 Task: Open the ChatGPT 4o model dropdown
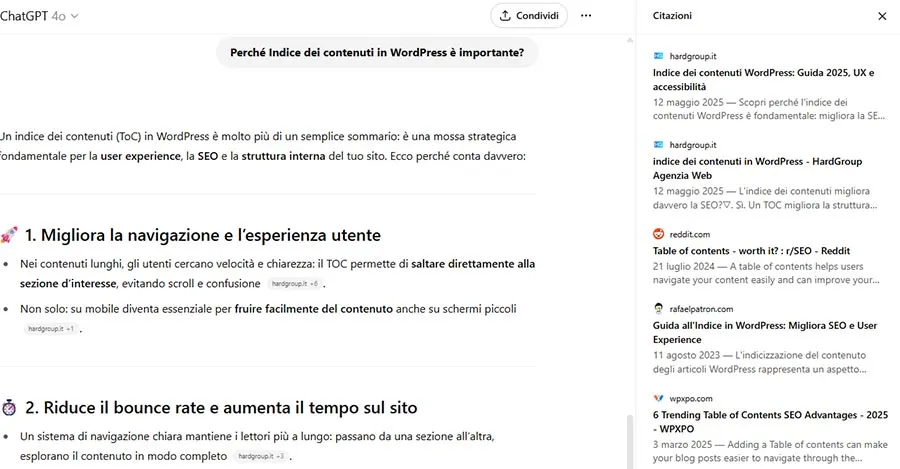39,16
